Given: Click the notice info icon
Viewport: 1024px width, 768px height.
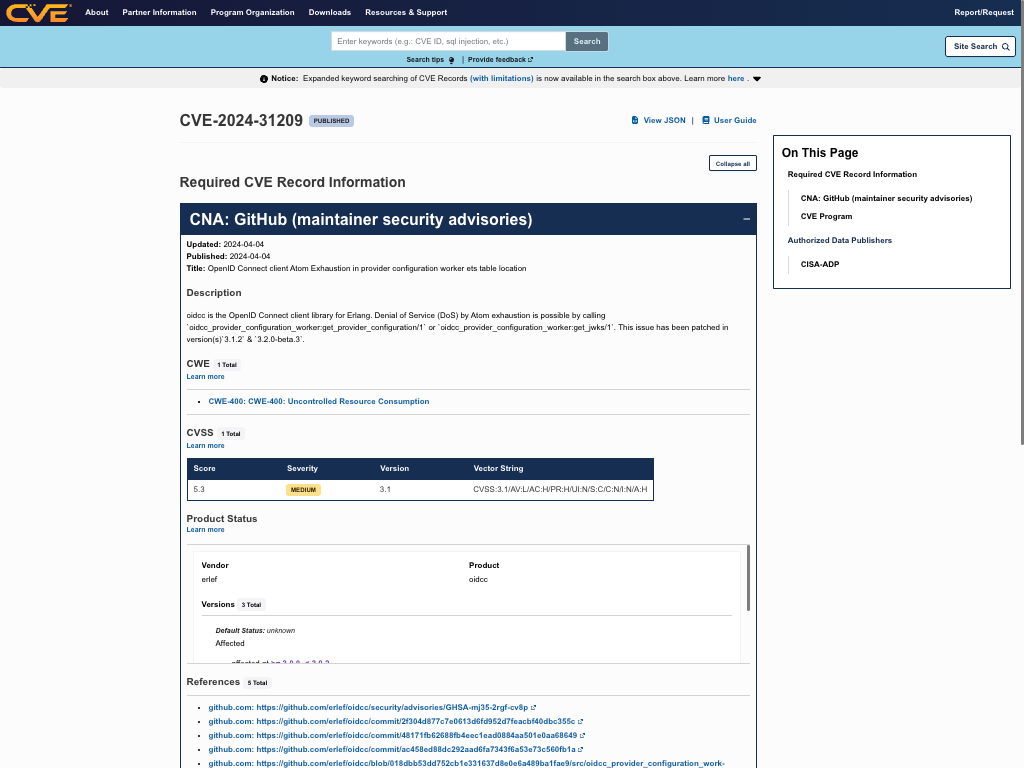Looking at the screenshot, I should (264, 79).
